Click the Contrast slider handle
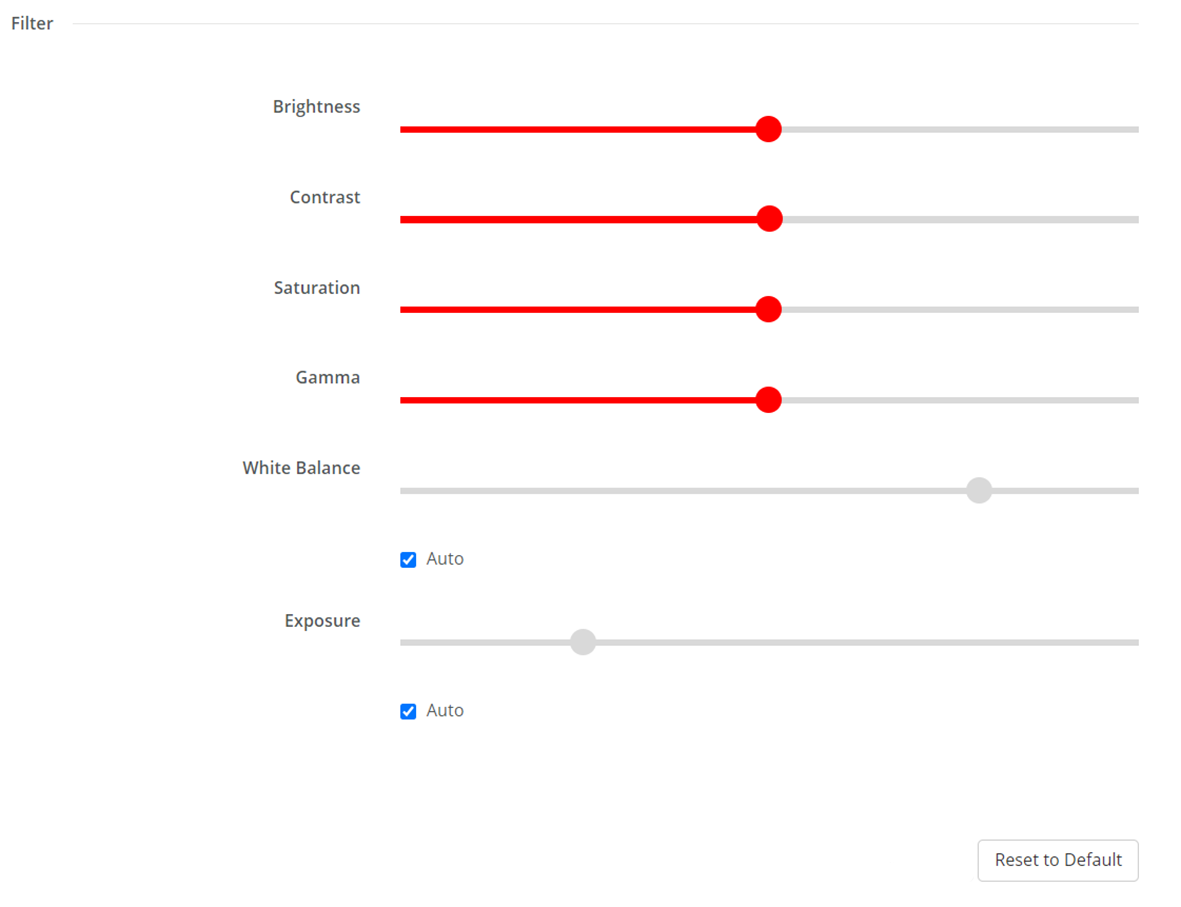This screenshot has width=1181, height=907. click(769, 219)
